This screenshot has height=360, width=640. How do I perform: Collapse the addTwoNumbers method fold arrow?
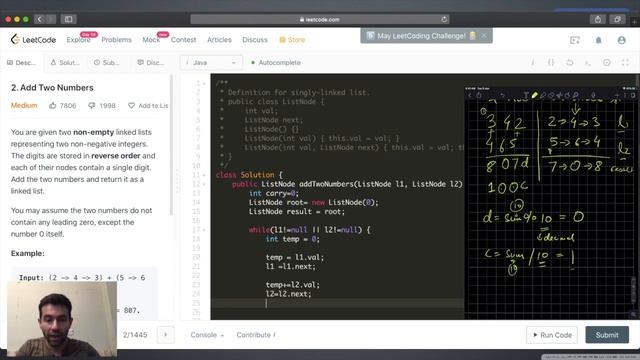pyautogui.click(x=204, y=184)
